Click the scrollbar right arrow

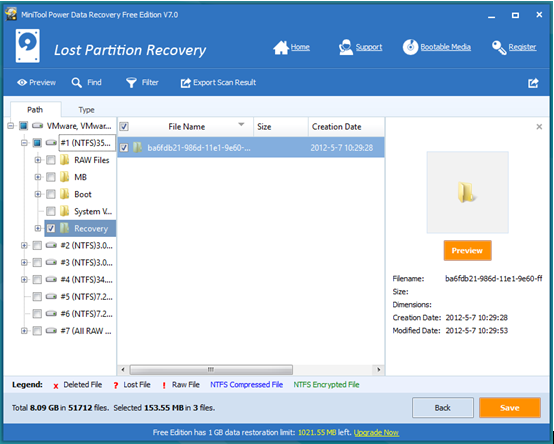tap(379, 369)
